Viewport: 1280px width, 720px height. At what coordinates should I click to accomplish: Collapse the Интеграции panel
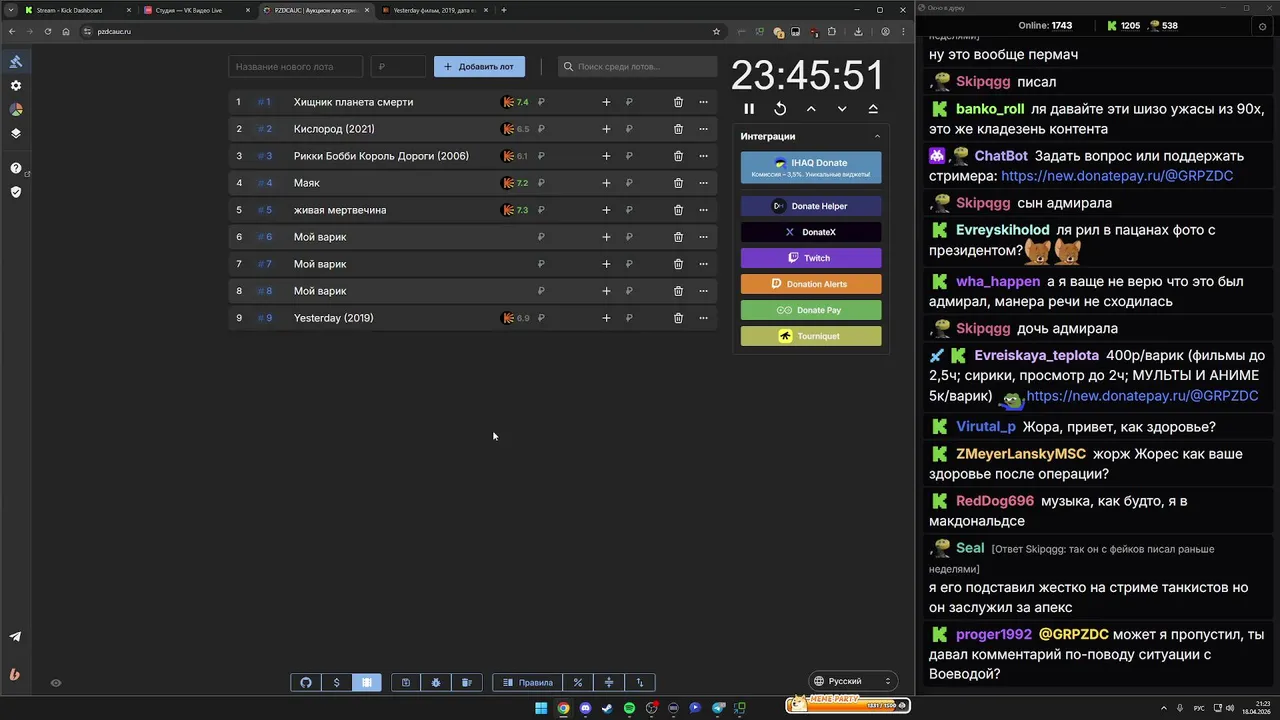coord(877,136)
